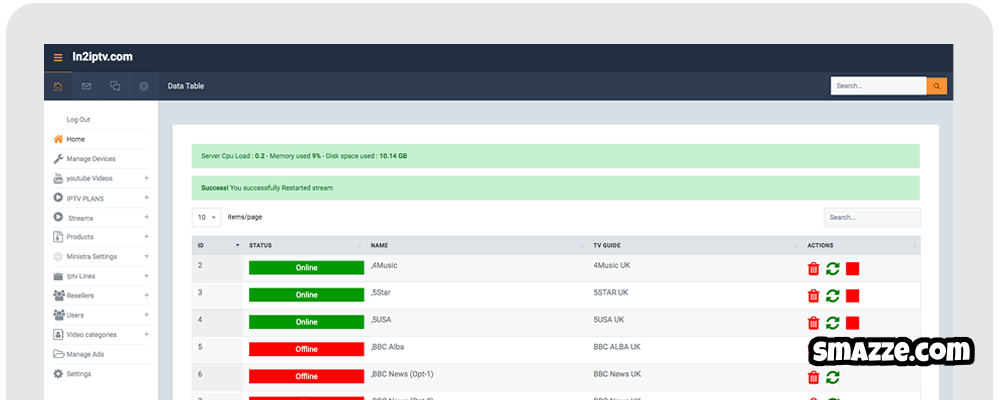Stop the 4Music stream
Viewport: 1000px width, 400px height.
point(853,269)
